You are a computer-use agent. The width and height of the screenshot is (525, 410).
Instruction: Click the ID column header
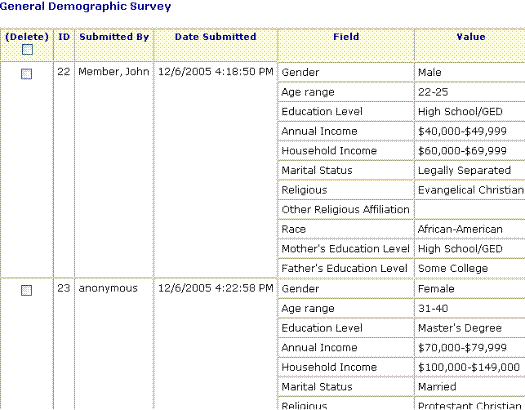coord(64,36)
